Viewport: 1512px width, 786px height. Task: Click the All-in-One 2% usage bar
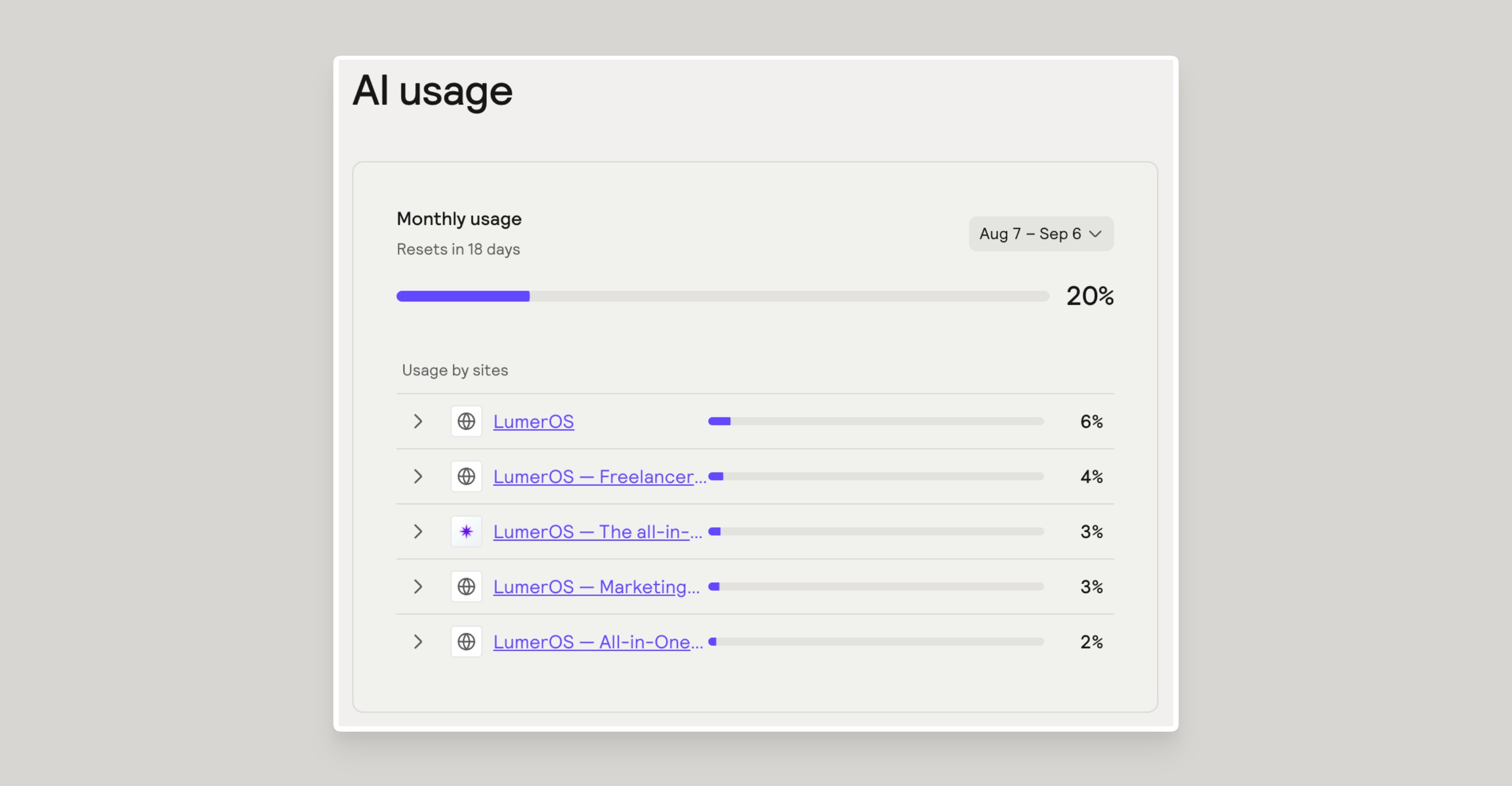pyautogui.click(x=876, y=642)
